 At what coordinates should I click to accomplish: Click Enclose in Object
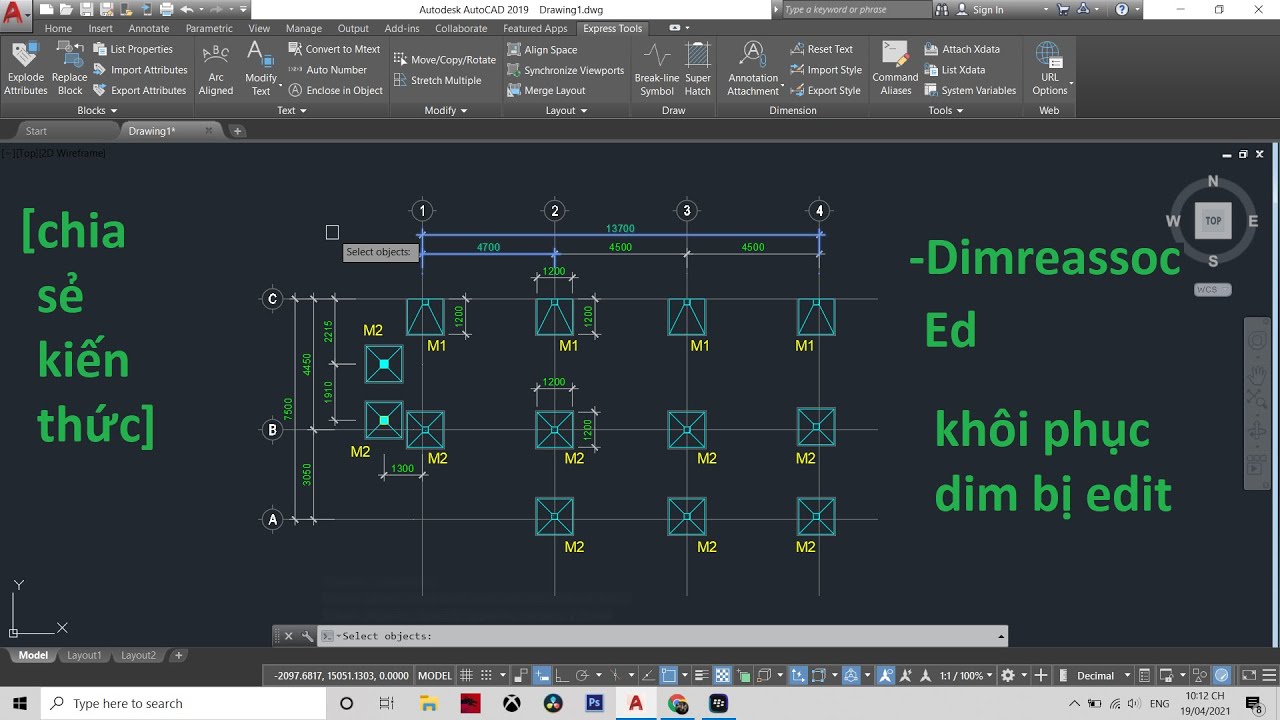(x=336, y=90)
